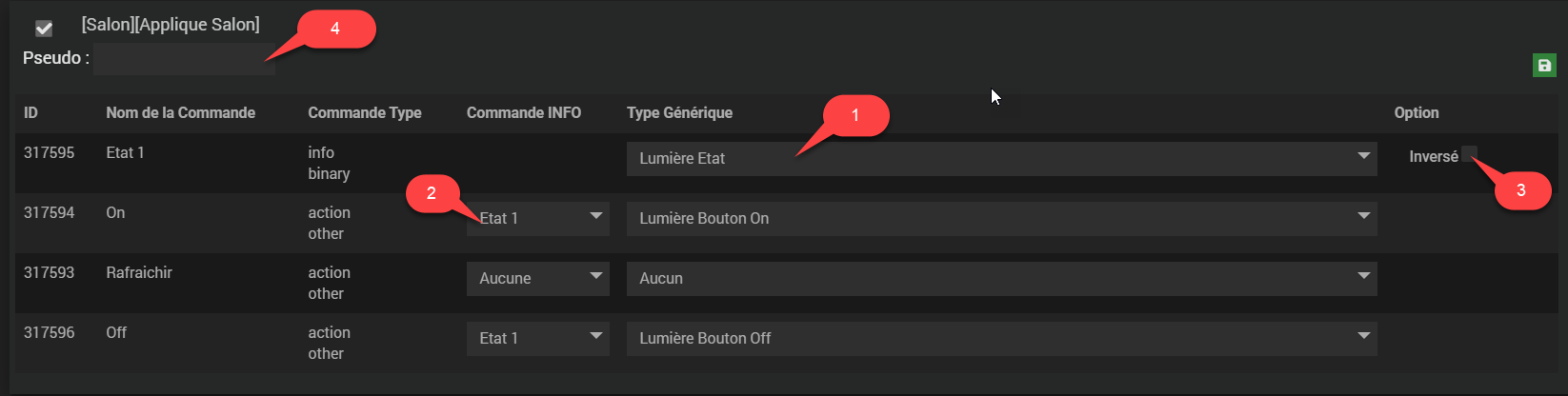The height and width of the screenshot is (396, 1568).
Task: Click the Rafraichir command name
Action: click(x=139, y=273)
